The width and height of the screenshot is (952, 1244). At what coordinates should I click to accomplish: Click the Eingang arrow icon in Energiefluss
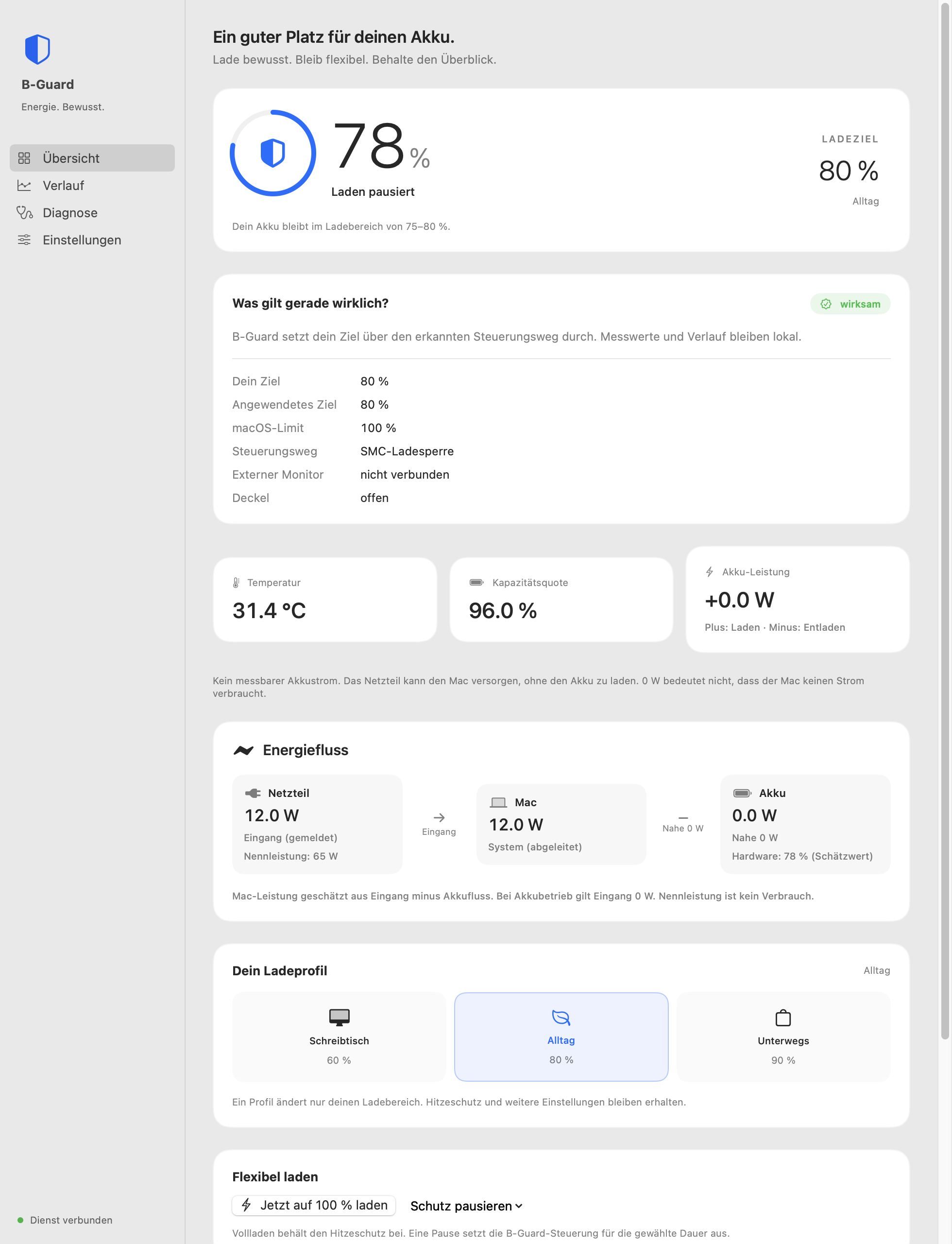tap(439, 818)
